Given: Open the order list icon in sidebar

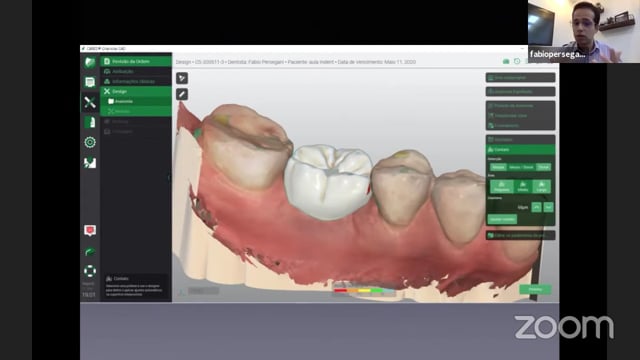Looking at the screenshot, I should pos(90,82).
